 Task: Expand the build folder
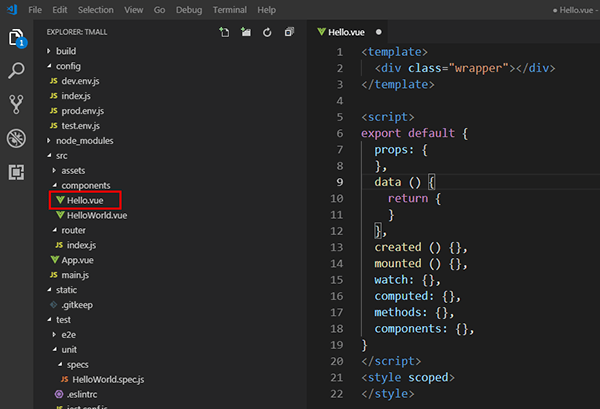66,51
